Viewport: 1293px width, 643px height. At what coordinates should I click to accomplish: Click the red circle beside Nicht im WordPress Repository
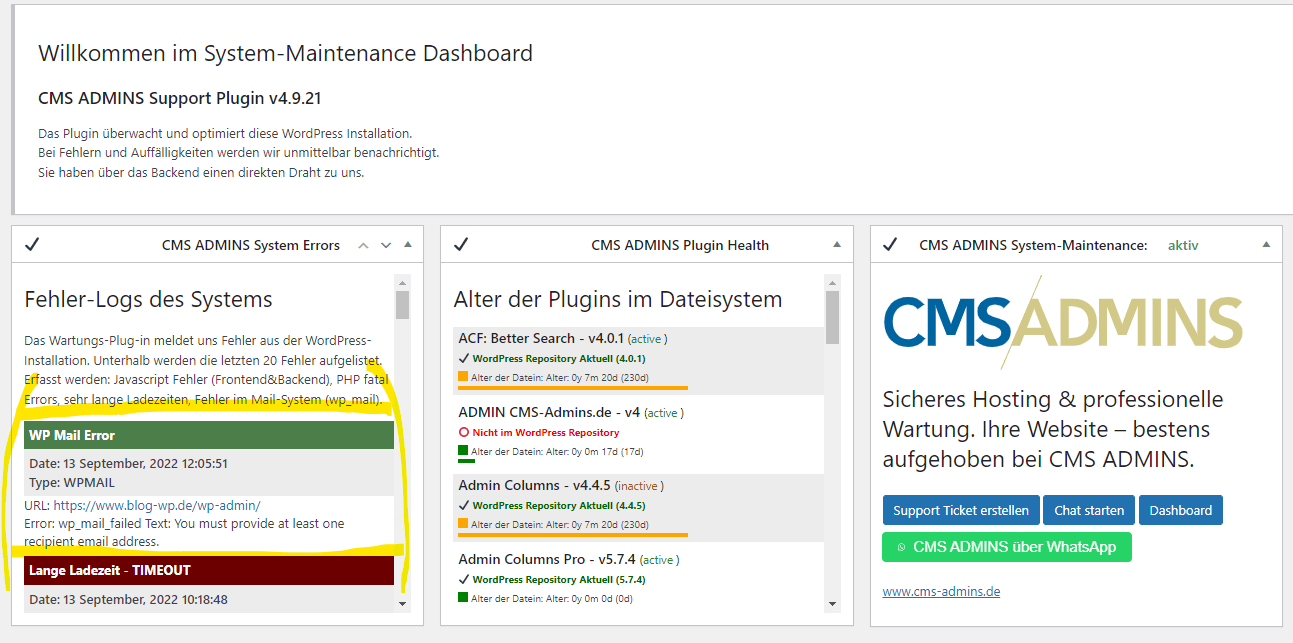click(x=464, y=432)
